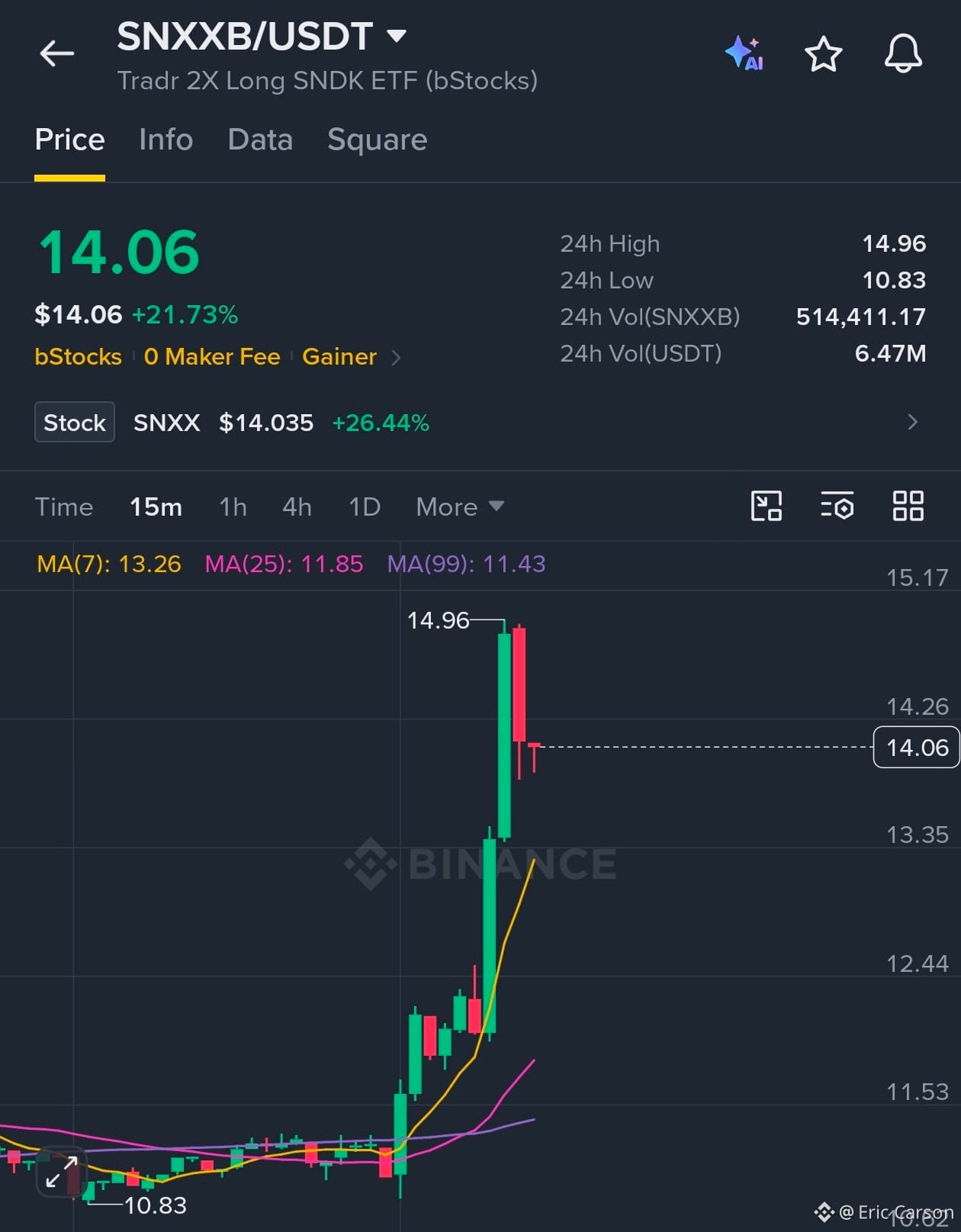Image resolution: width=961 pixels, height=1232 pixels.
Task: Tap the MA(7): 13.26 indicator label
Action: click(x=109, y=564)
